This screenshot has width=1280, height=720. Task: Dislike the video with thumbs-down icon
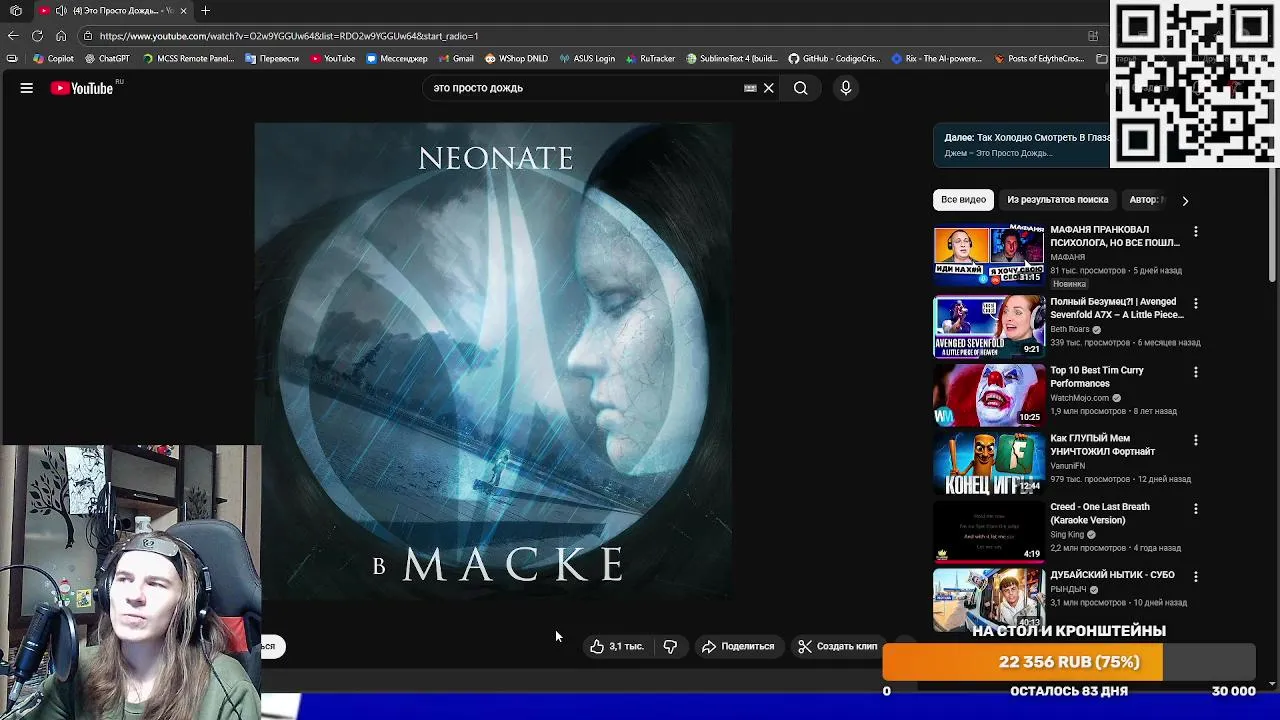point(670,646)
